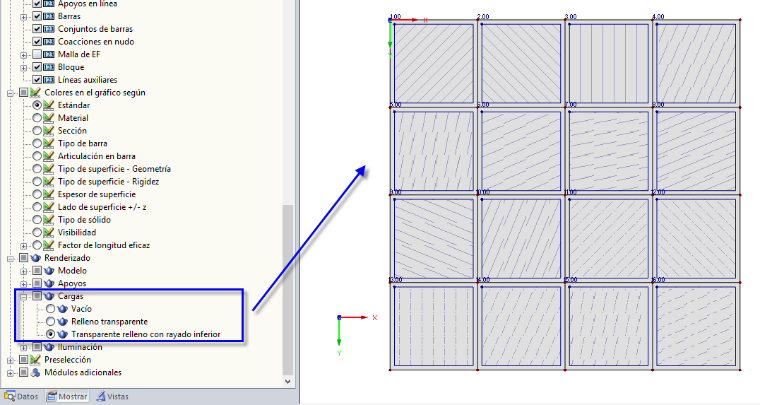Click the Líneas auxiliares numbering icon
The width and height of the screenshot is (760, 405).
coord(49,79)
